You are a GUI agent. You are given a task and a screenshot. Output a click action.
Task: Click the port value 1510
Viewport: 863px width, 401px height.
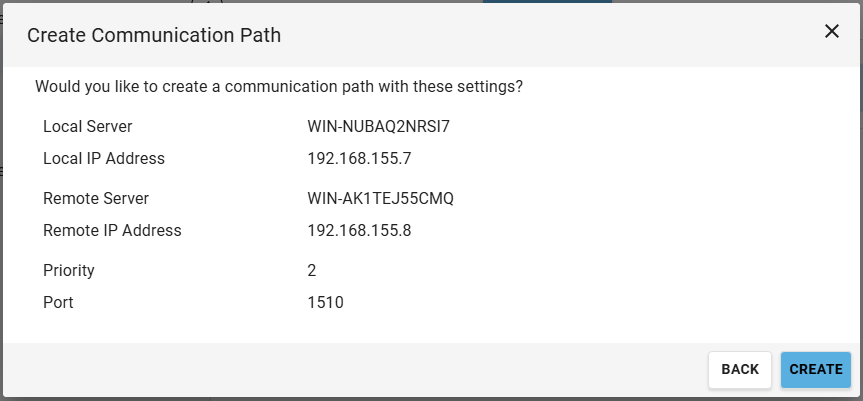(326, 301)
